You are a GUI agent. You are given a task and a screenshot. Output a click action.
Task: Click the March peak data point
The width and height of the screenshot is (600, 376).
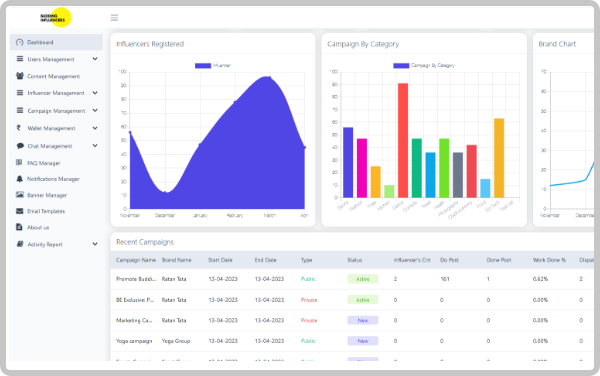[x=270, y=78]
